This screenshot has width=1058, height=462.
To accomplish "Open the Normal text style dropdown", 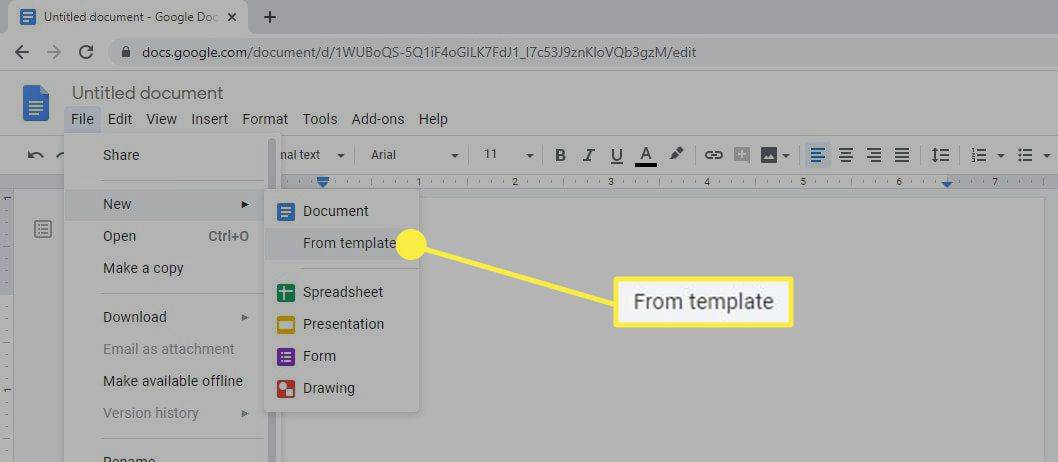I will coord(314,155).
